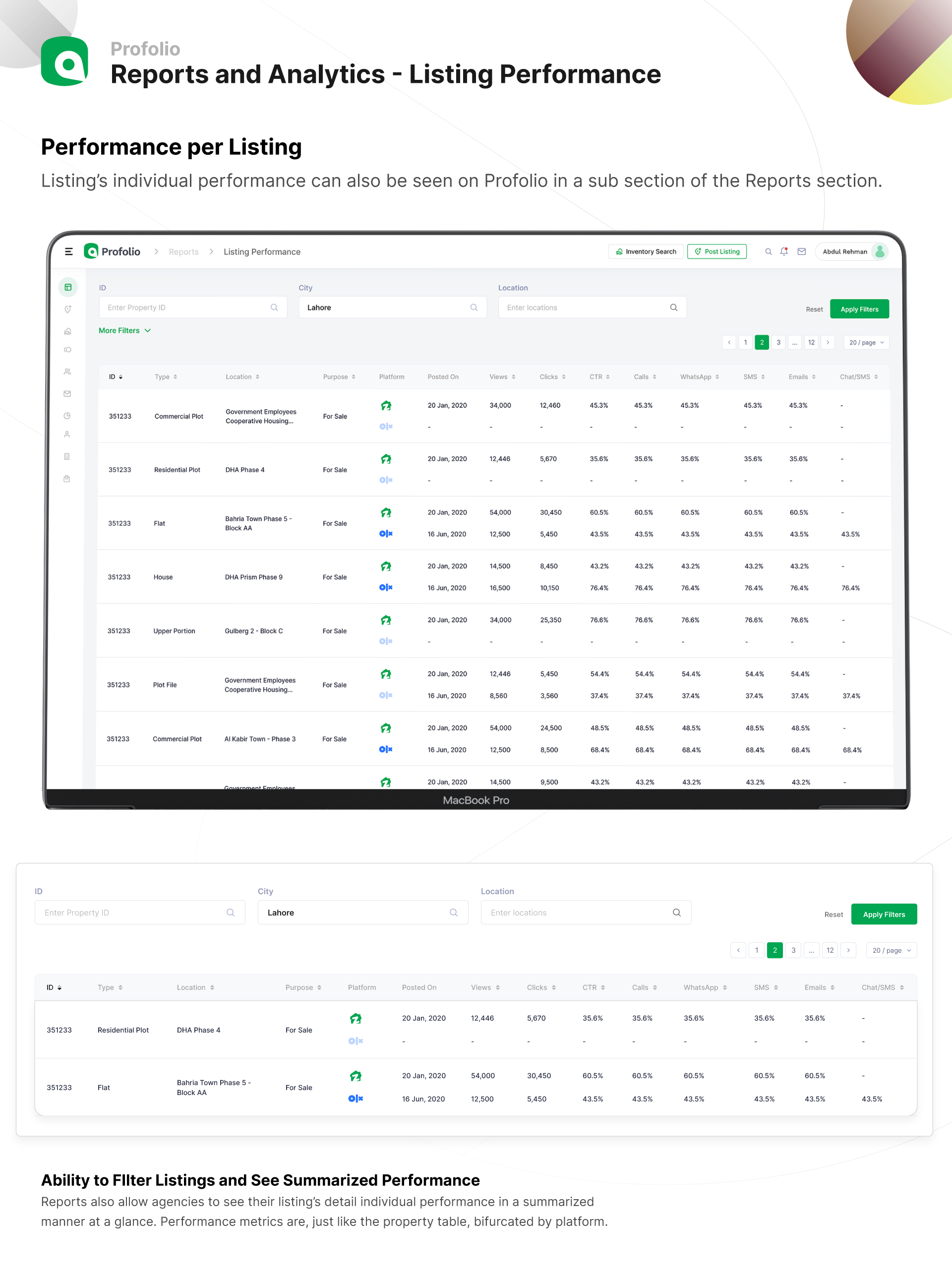Click '25,350' clicks value
Screen dimensions: 952x1281
(x=550, y=620)
